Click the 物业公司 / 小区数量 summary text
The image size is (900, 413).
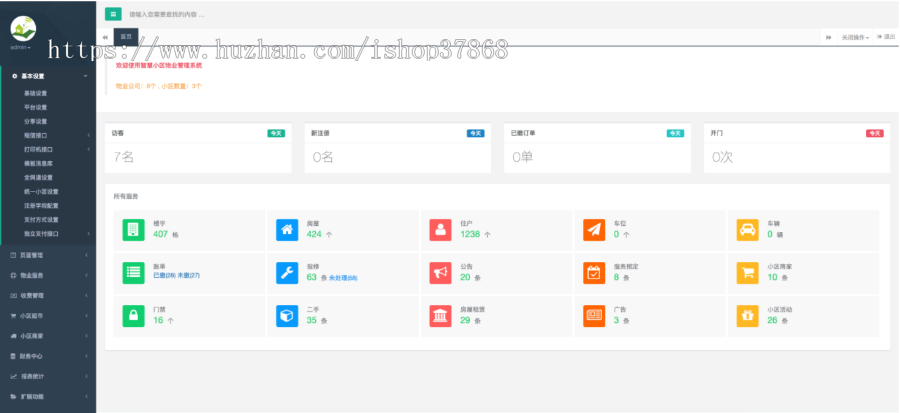click(x=158, y=86)
